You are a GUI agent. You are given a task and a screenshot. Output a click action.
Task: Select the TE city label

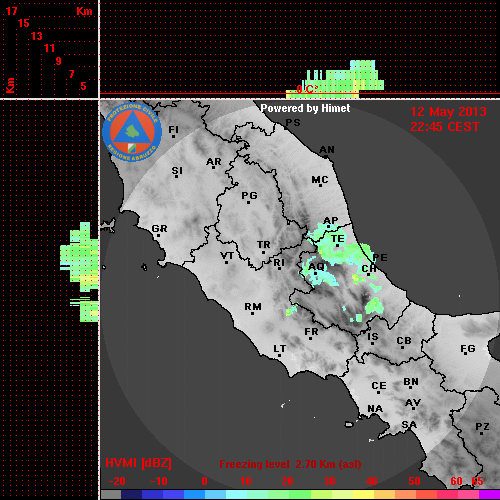338,239
